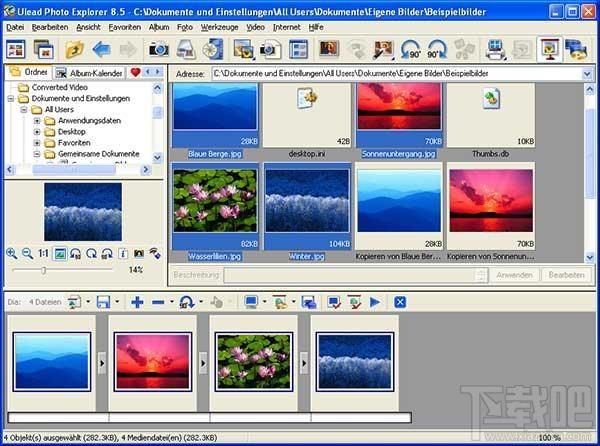Select the Sonnenuntergang.jpg thumbnail
Viewport: 600px width, 446px height.
[x=399, y=115]
